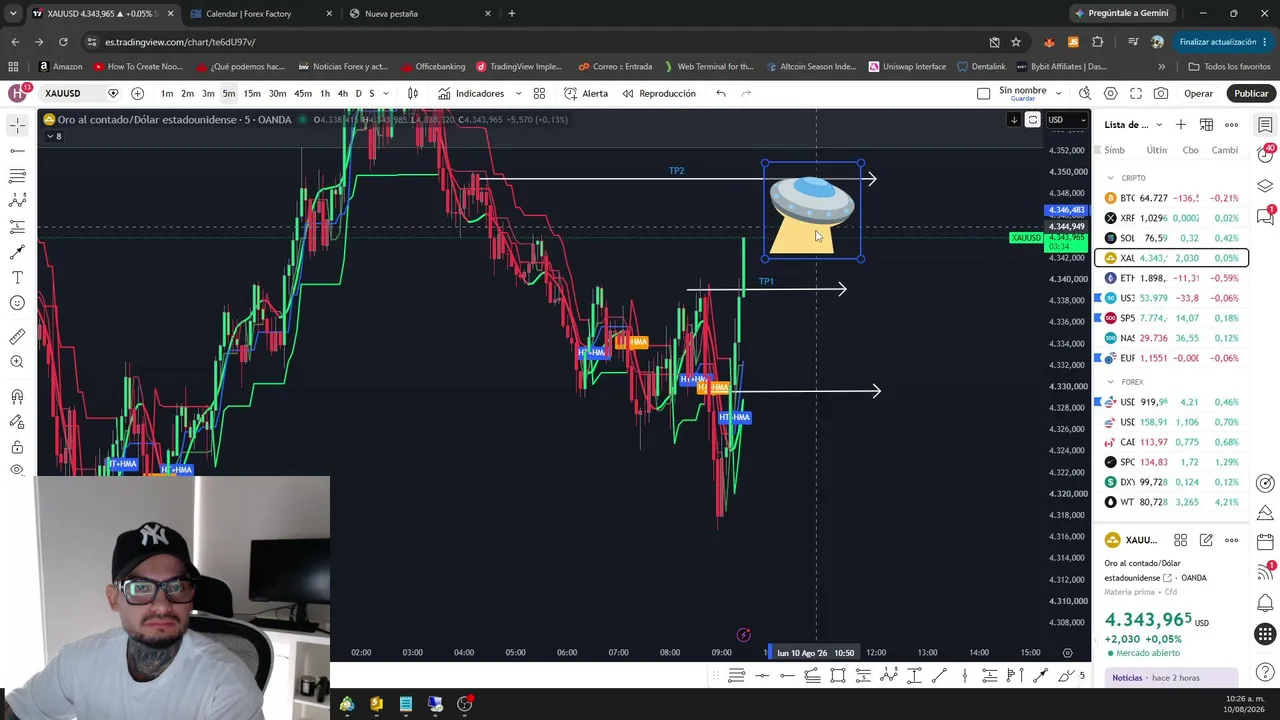Select the crosshair cursor tool
1280x720 pixels.
point(17,125)
